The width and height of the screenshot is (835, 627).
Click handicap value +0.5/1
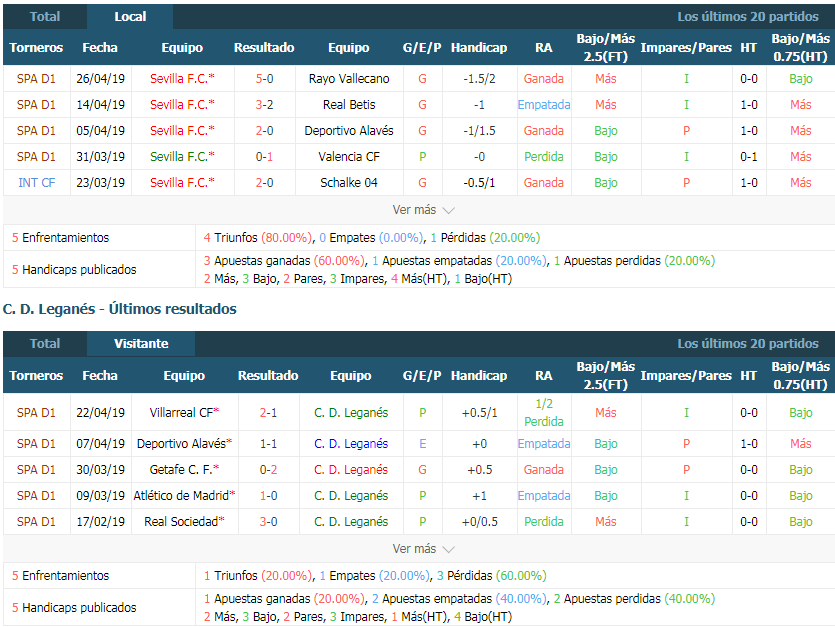[479, 413]
